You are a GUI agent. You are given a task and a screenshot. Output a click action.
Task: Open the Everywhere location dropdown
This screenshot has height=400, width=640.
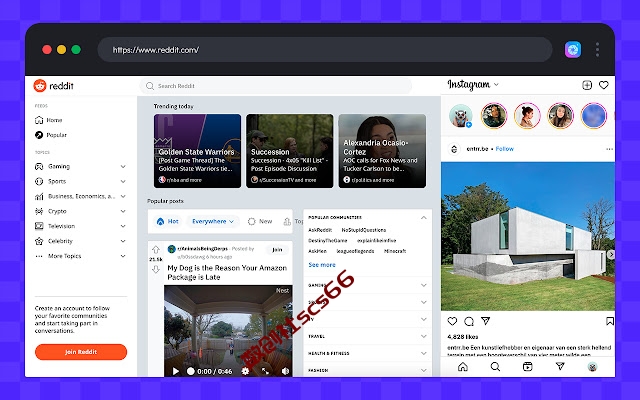pos(213,221)
